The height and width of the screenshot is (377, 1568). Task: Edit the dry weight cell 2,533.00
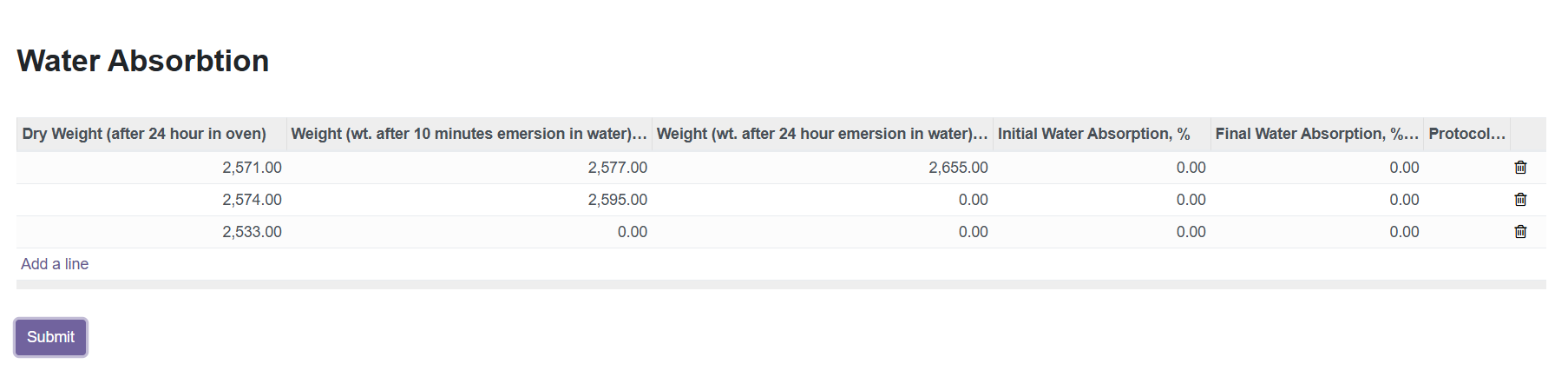tap(152, 232)
